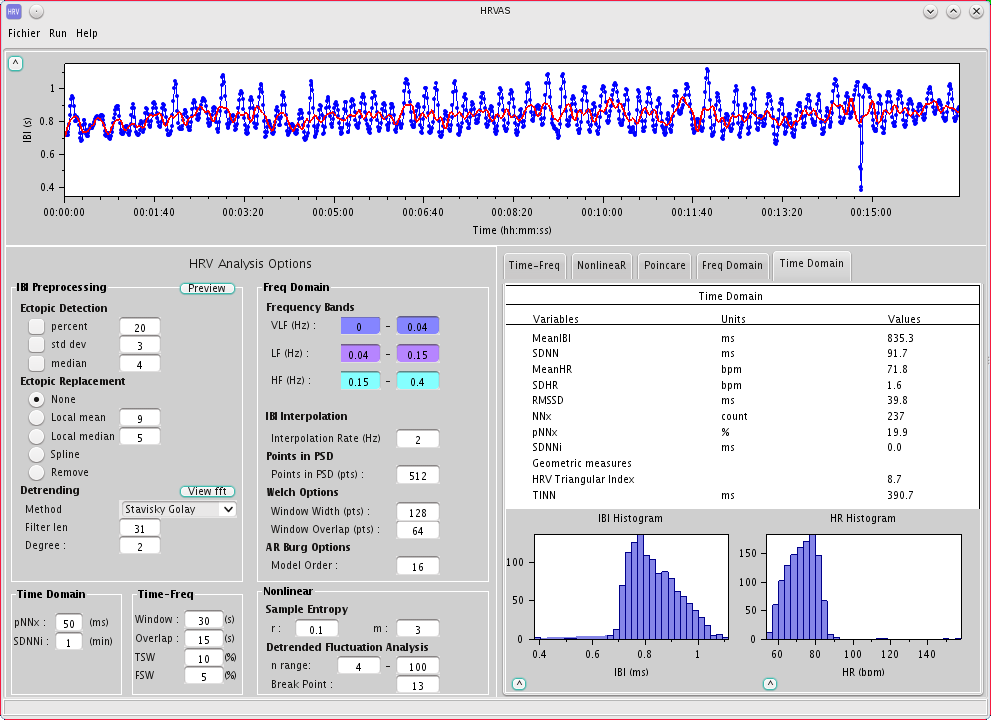Open the detrending Method dropdown
991x720 pixels.
(x=177, y=509)
